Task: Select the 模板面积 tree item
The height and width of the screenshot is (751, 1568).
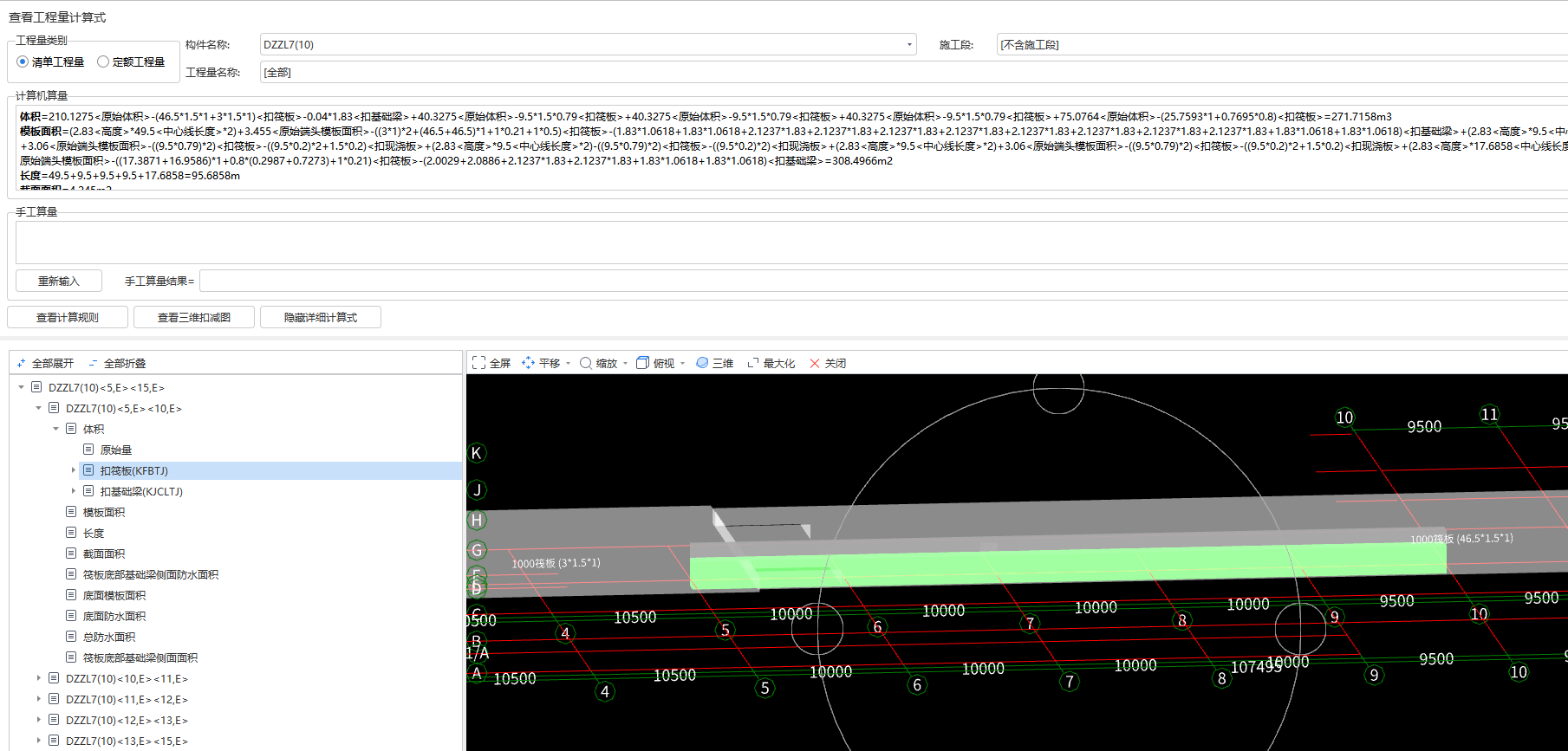Action: pyautogui.click(x=104, y=512)
